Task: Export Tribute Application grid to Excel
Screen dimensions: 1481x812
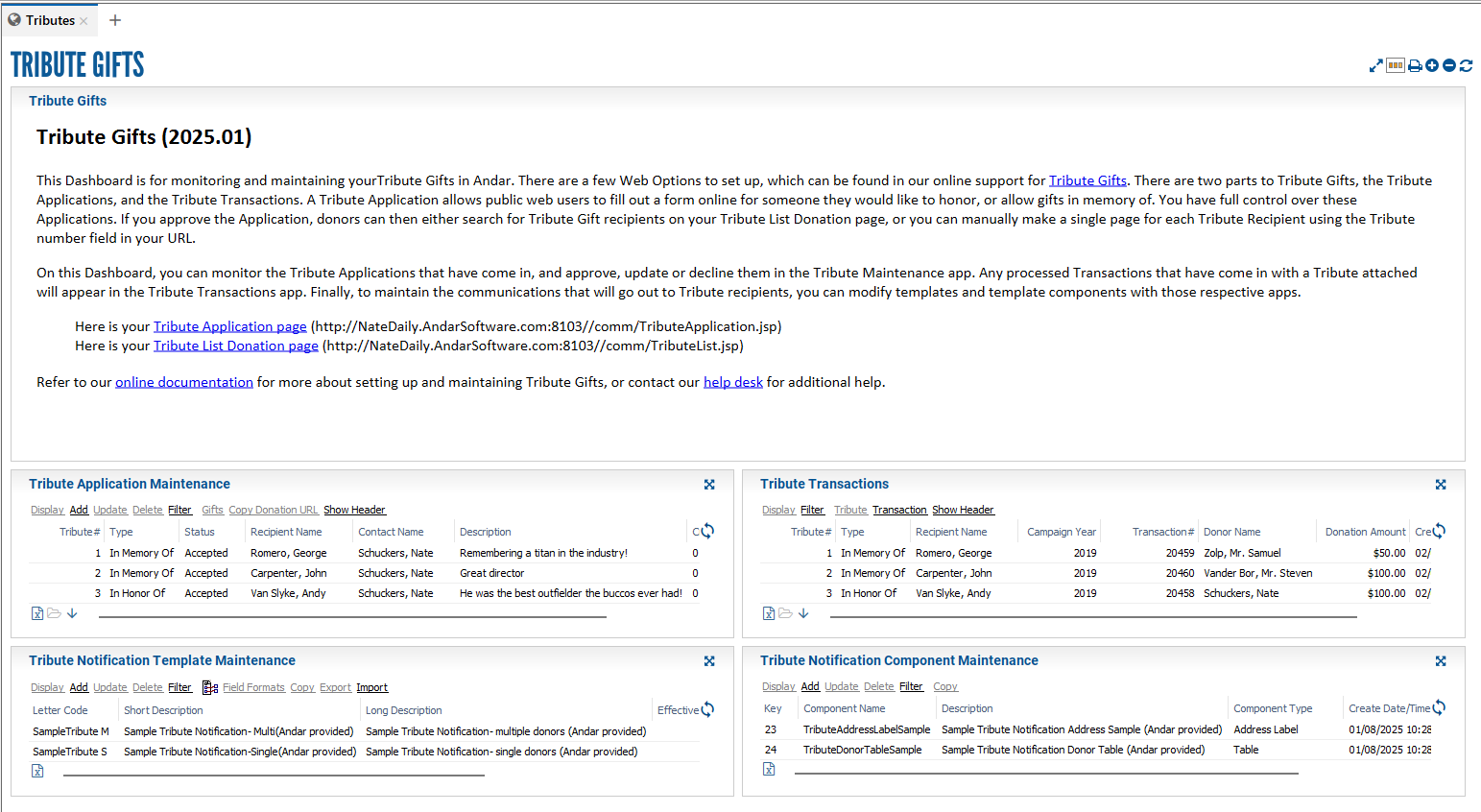Action: (37, 613)
